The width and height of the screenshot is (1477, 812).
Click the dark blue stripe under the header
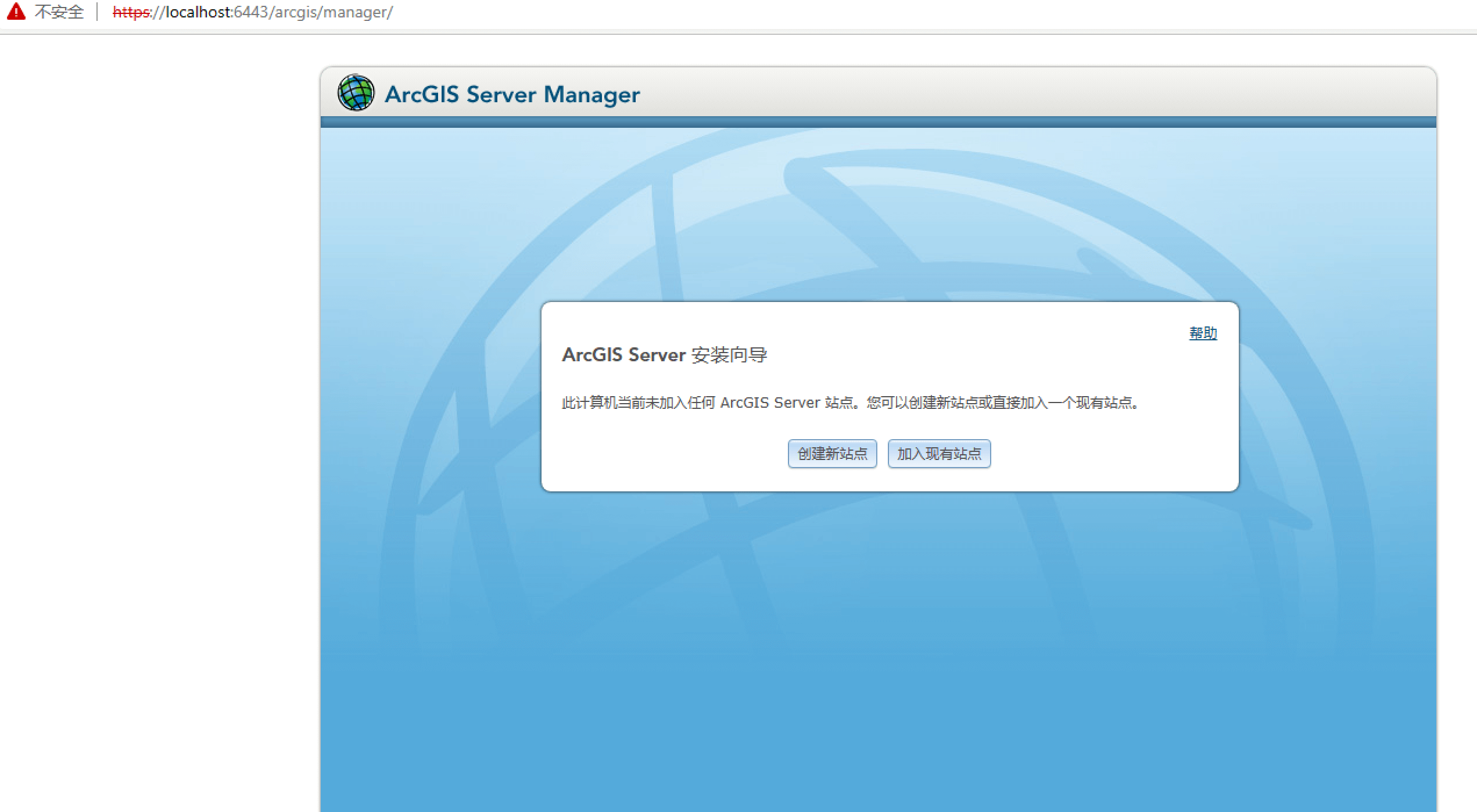point(877,122)
